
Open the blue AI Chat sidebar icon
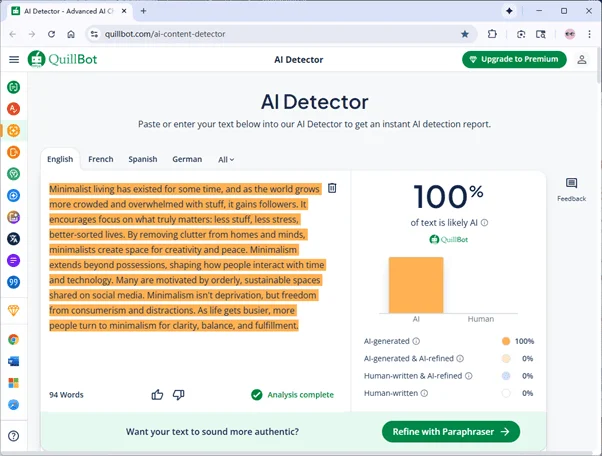[x=13, y=196]
